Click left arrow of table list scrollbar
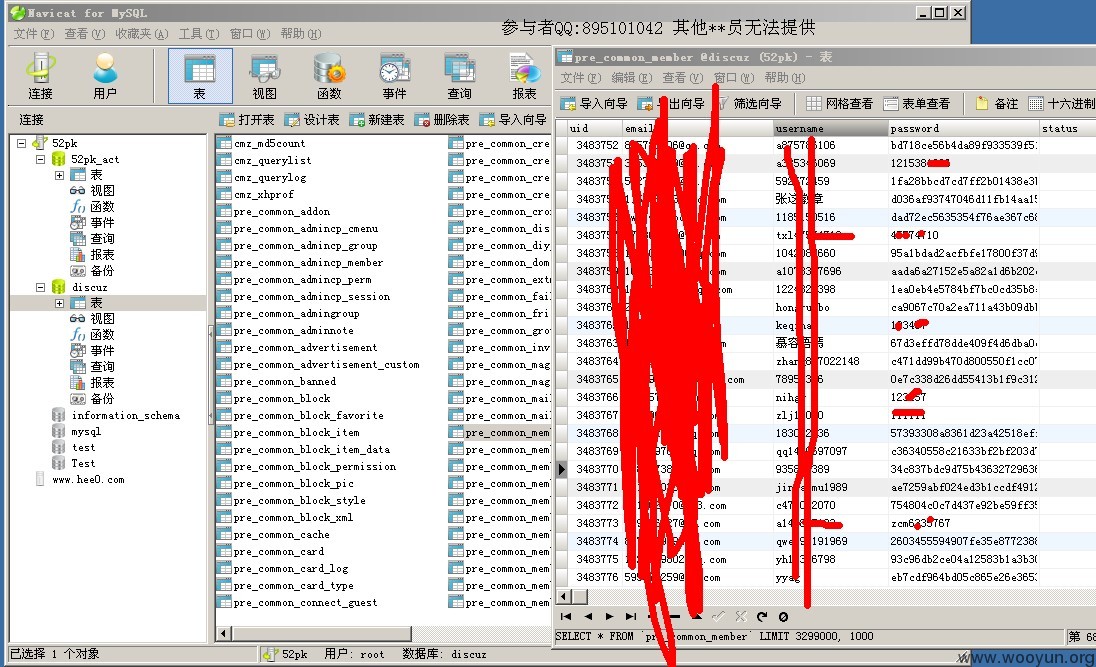Viewport: 1096px width, 667px height. 224,633
